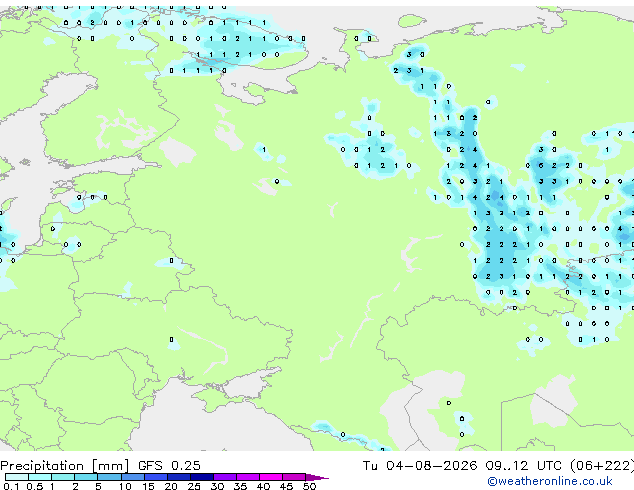Select the 45 to 50 mm magenta swatch
The height and width of the screenshot is (490, 634).
click(294, 477)
